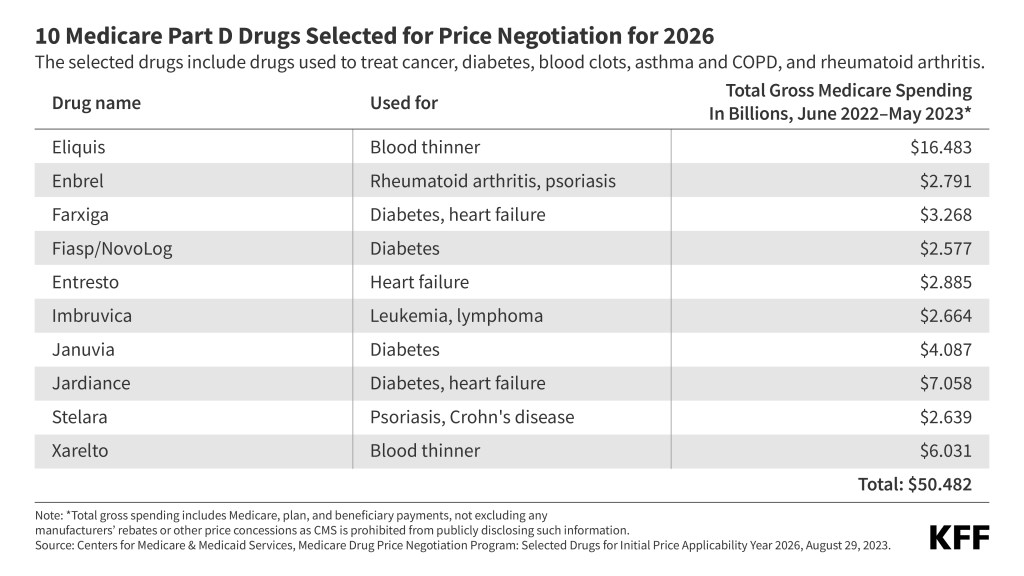The height and width of the screenshot is (576, 1024).
Task: Click the Source citation line in footer
Action: pos(460,544)
